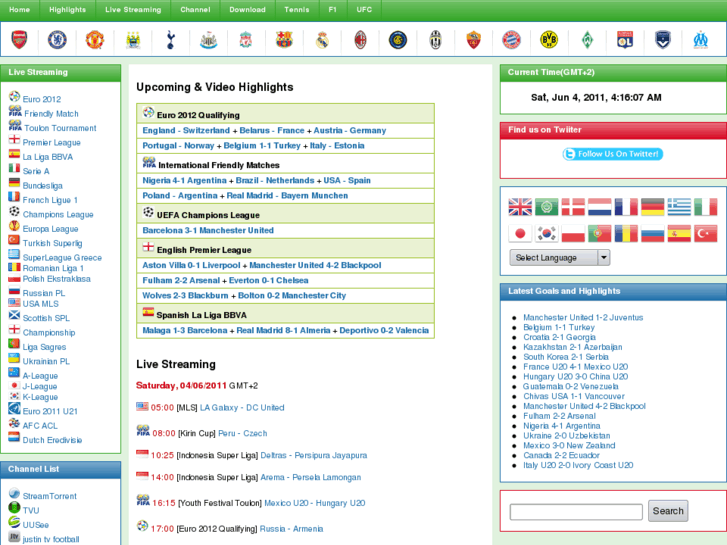Open the UFC navigation item
The height and width of the screenshot is (545, 727).
pyautogui.click(x=364, y=9)
